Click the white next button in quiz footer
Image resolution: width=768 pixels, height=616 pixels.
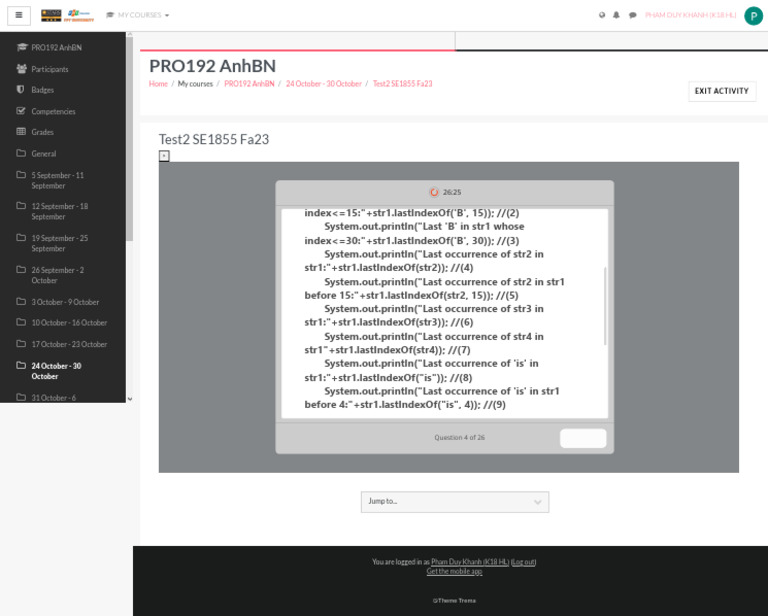coord(583,438)
